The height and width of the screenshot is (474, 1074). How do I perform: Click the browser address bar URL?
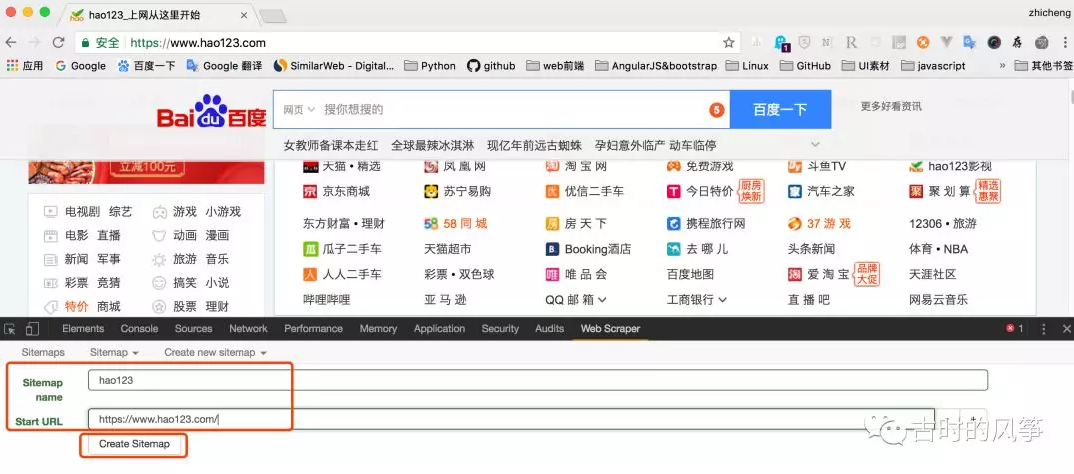[198, 42]
